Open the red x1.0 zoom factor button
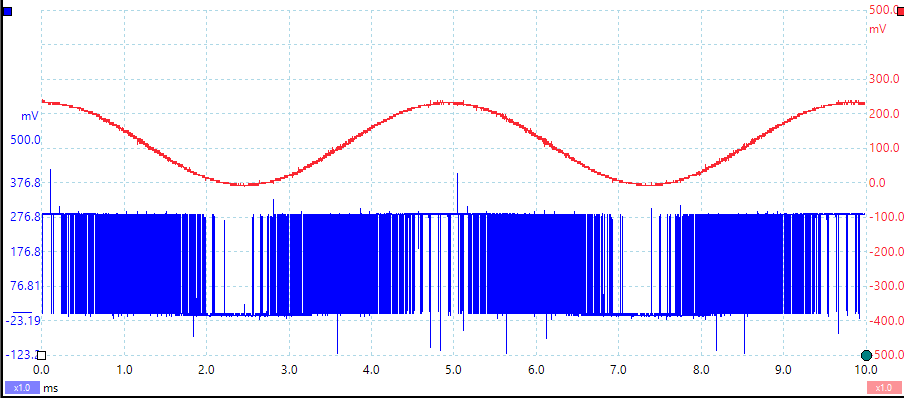Image resolution: width=904 pixels, height=398 pixels. coord(884,388)
